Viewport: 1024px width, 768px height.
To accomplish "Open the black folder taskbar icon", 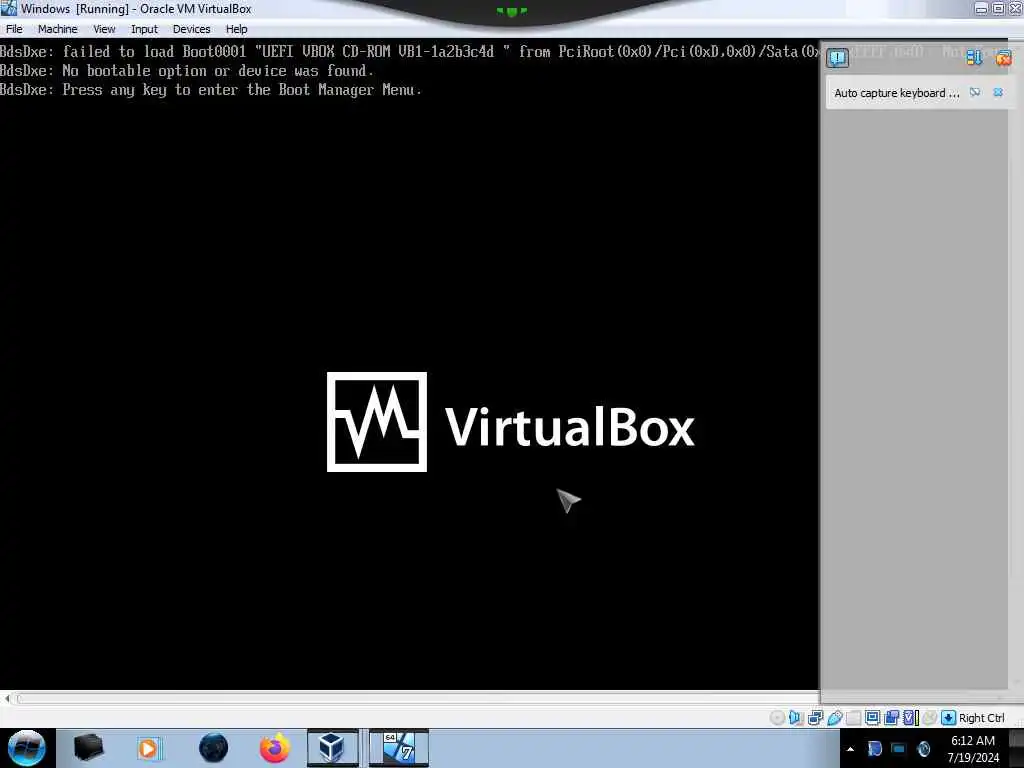I will coord(88,748).
